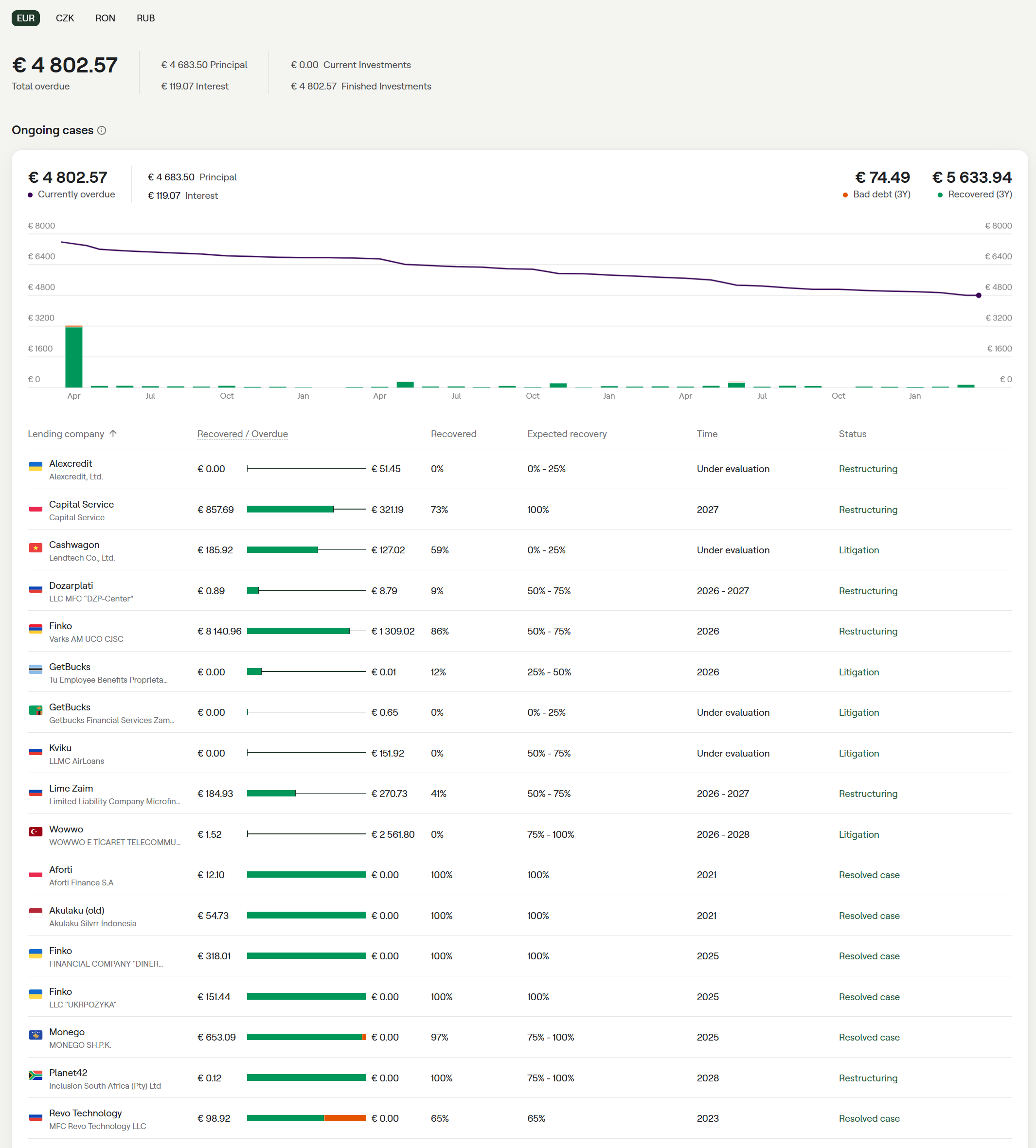Toggle the Bad debt (3Y) legend
1036x1148 pixels.
tap(880, 194)
